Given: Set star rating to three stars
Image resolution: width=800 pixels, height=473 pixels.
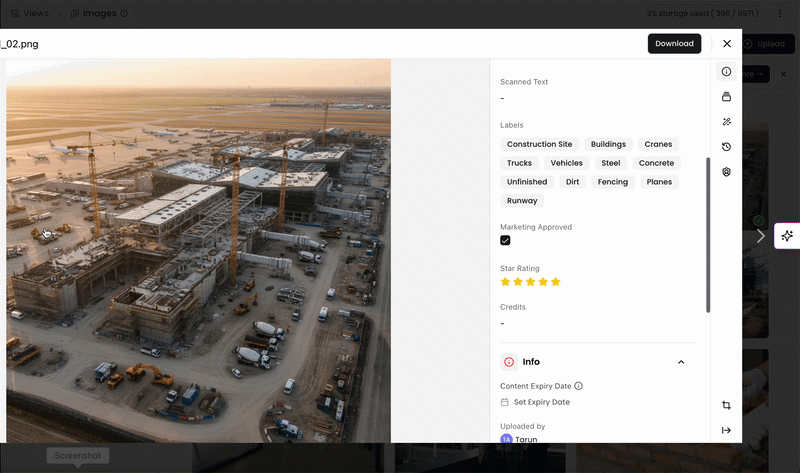Looking at the screenshot, I should click(x=531, y=282).
